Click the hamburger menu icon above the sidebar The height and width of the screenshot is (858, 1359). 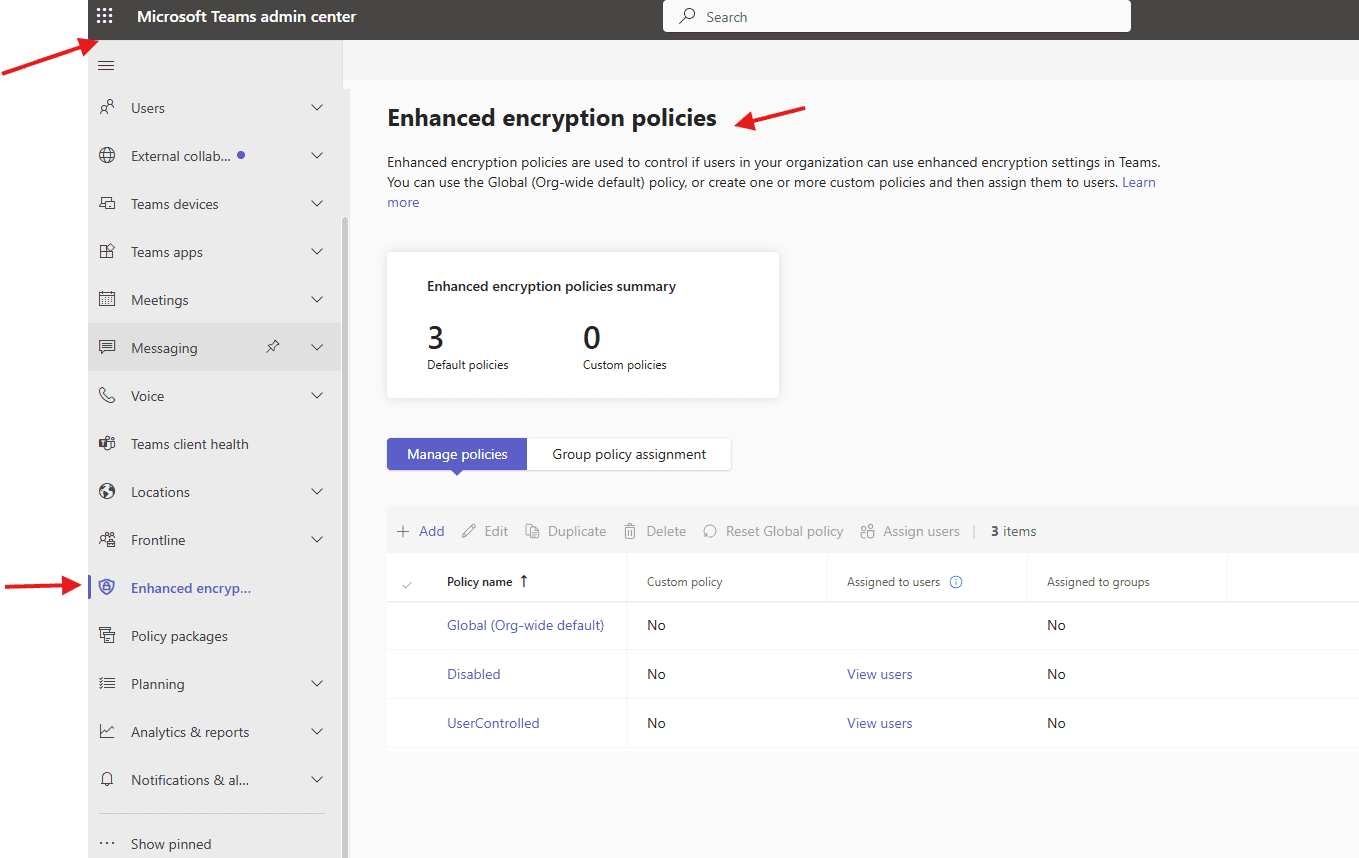tap(106, 64)
